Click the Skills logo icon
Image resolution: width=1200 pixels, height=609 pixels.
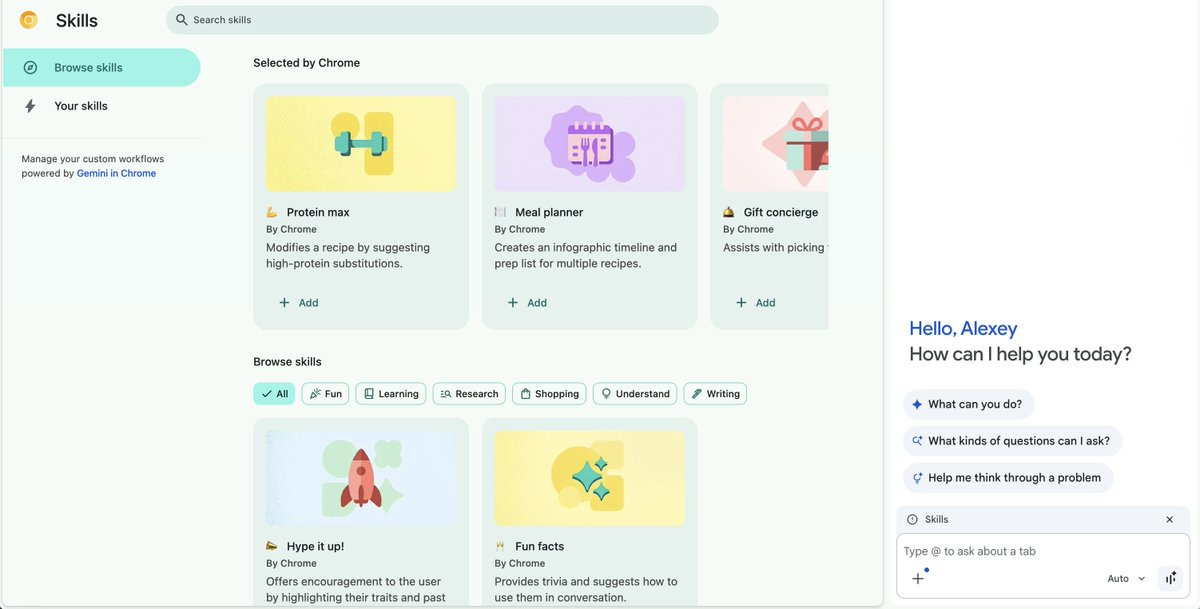pos(29,20)
